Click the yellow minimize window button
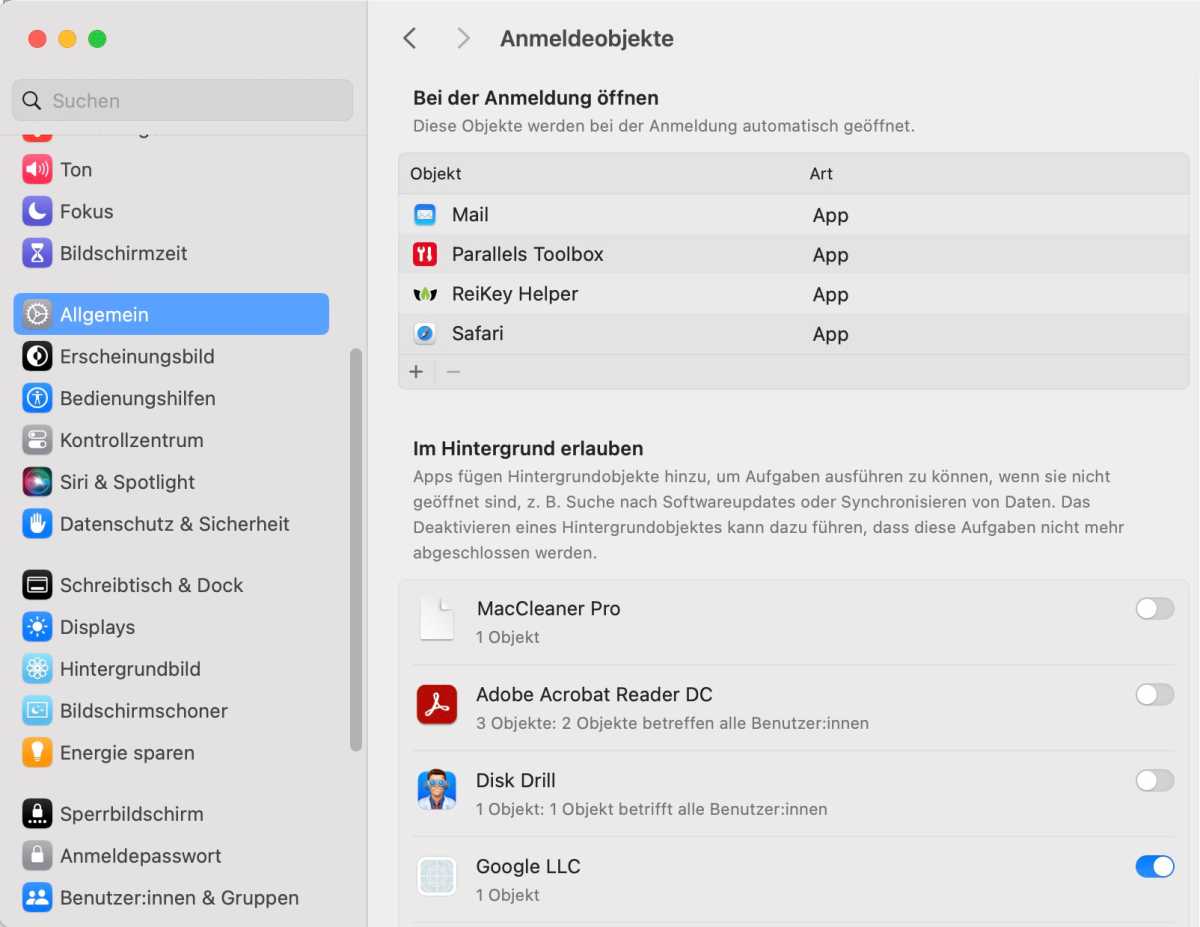This screenshot has width=1200, height=927. pos(67,39)
